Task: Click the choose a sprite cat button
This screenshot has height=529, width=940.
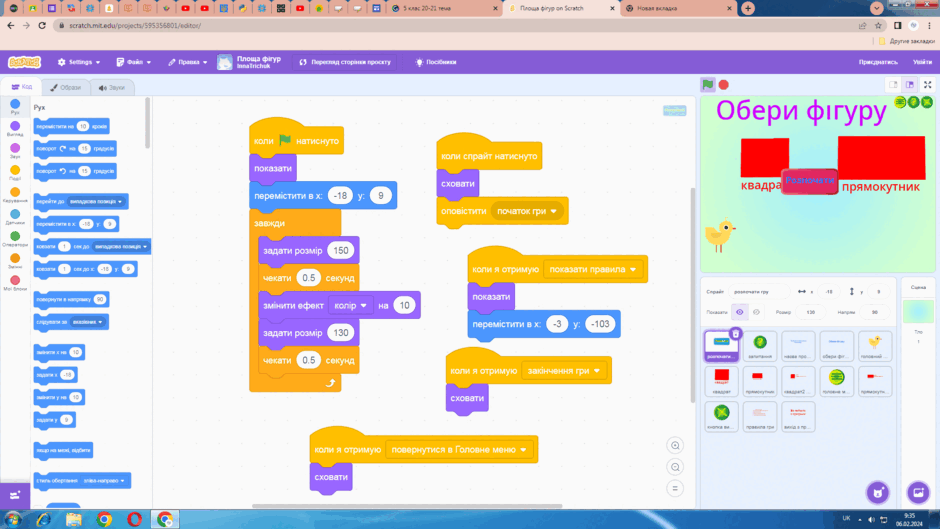Action: 878,493
